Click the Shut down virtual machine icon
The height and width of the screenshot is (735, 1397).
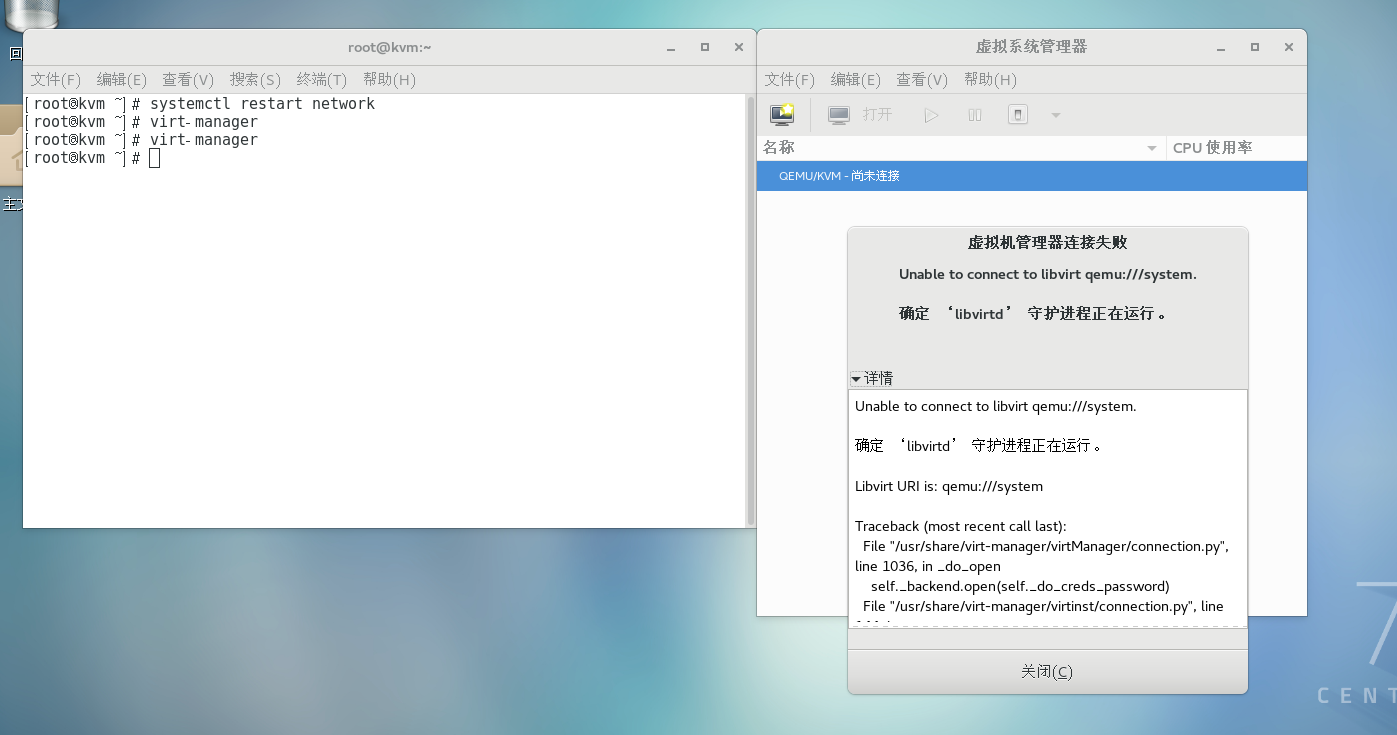pyautogui.click(x=1017, y=114)
